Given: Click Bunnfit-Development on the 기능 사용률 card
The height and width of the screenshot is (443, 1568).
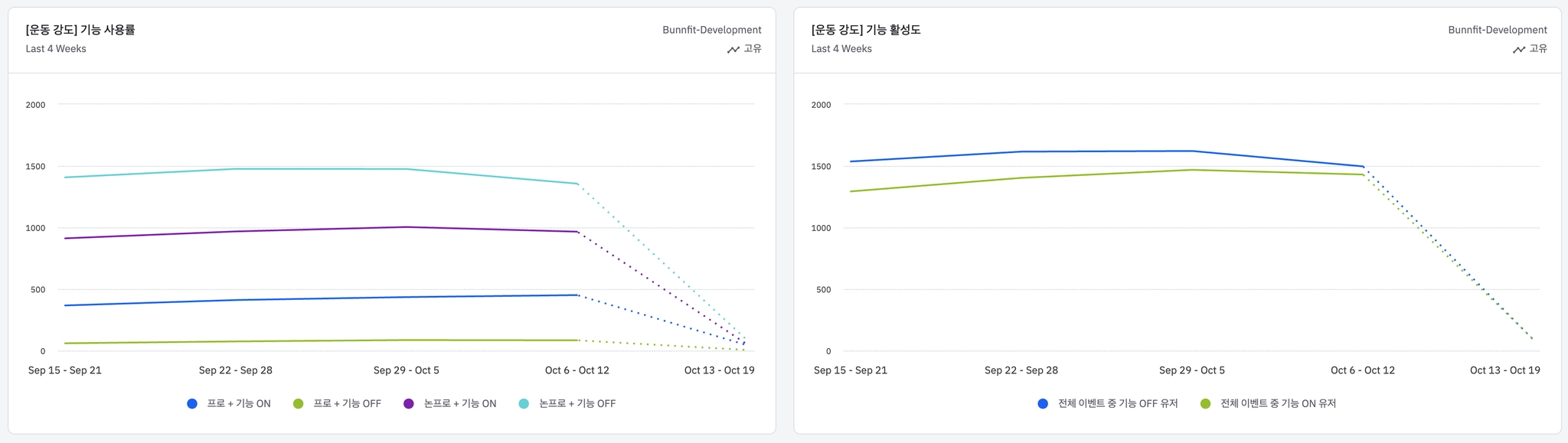Looking at the screenshot, I should tap(711, 30).
